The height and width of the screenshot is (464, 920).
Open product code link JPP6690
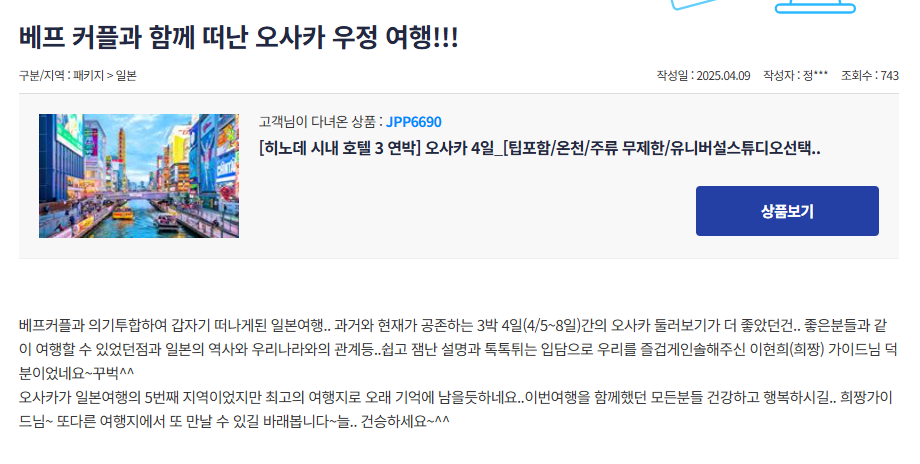(414, 122)
